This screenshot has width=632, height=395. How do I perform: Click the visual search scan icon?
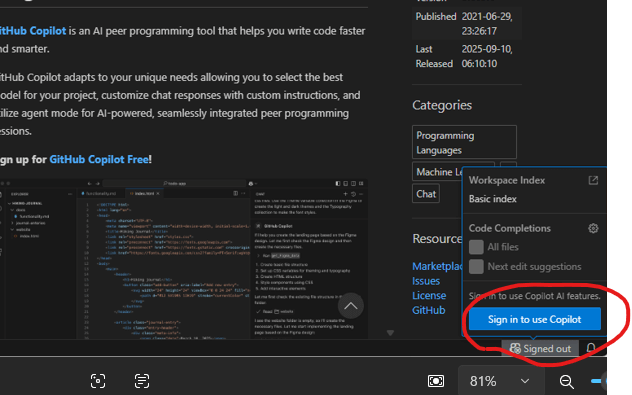pos(98,381)
